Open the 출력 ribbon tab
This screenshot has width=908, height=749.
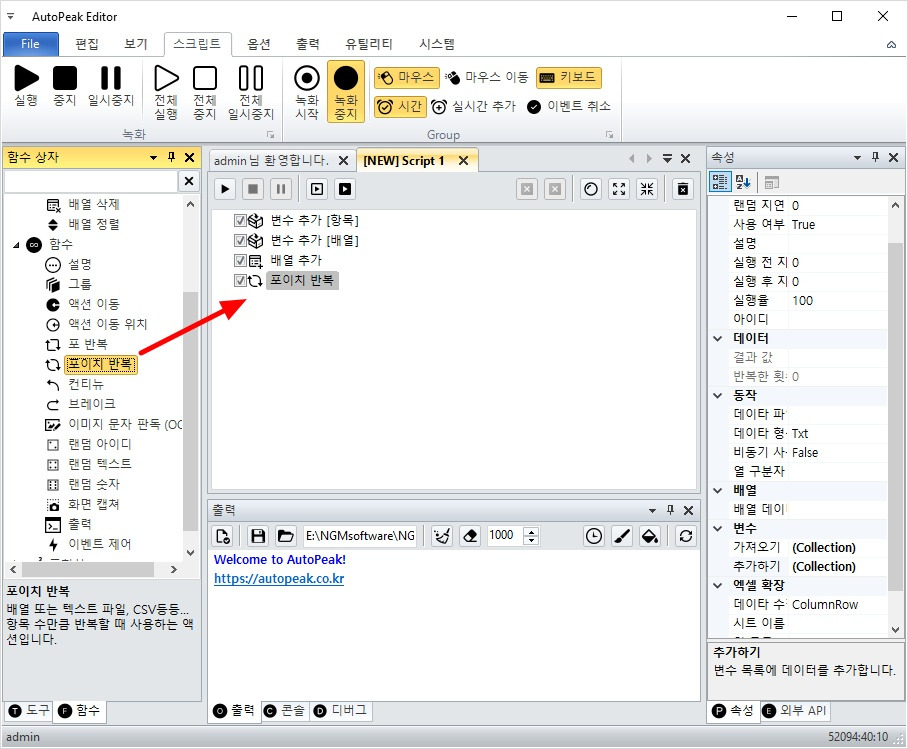pyautogui.click(x=308, y=44)
